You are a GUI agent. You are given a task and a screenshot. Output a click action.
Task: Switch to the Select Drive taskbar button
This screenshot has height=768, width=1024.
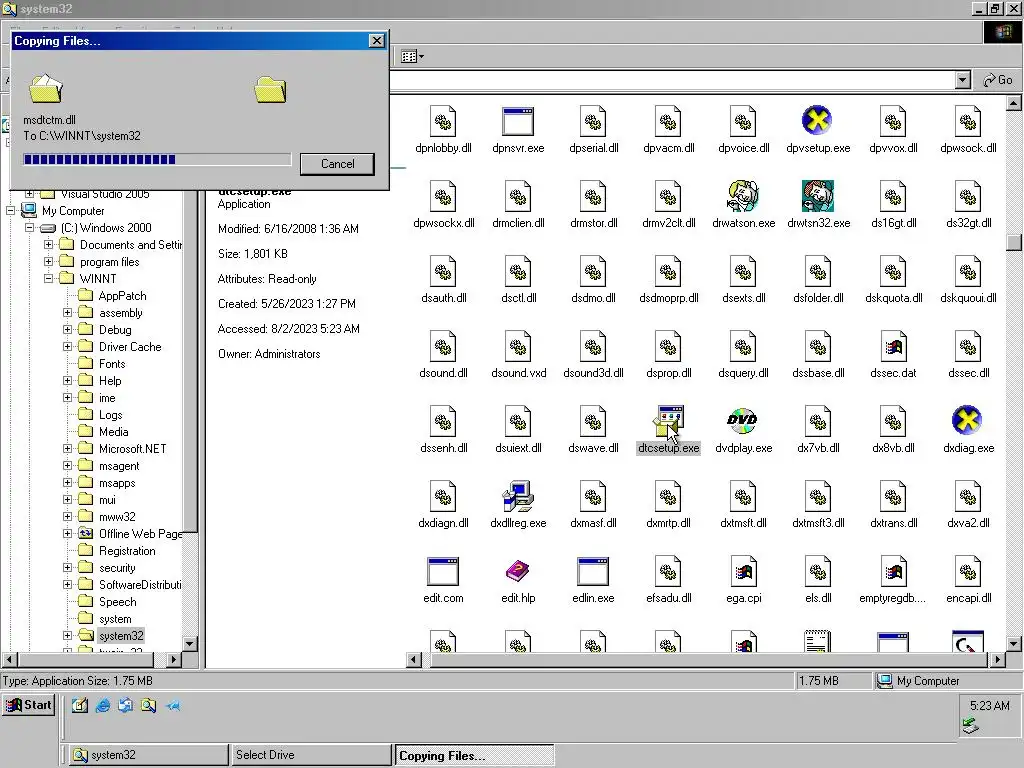tap(311, 755)
